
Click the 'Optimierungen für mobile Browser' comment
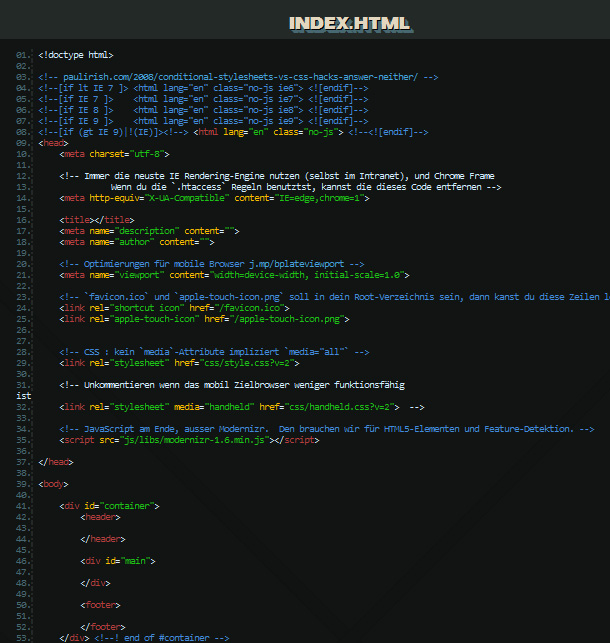[x=212, y=264]
